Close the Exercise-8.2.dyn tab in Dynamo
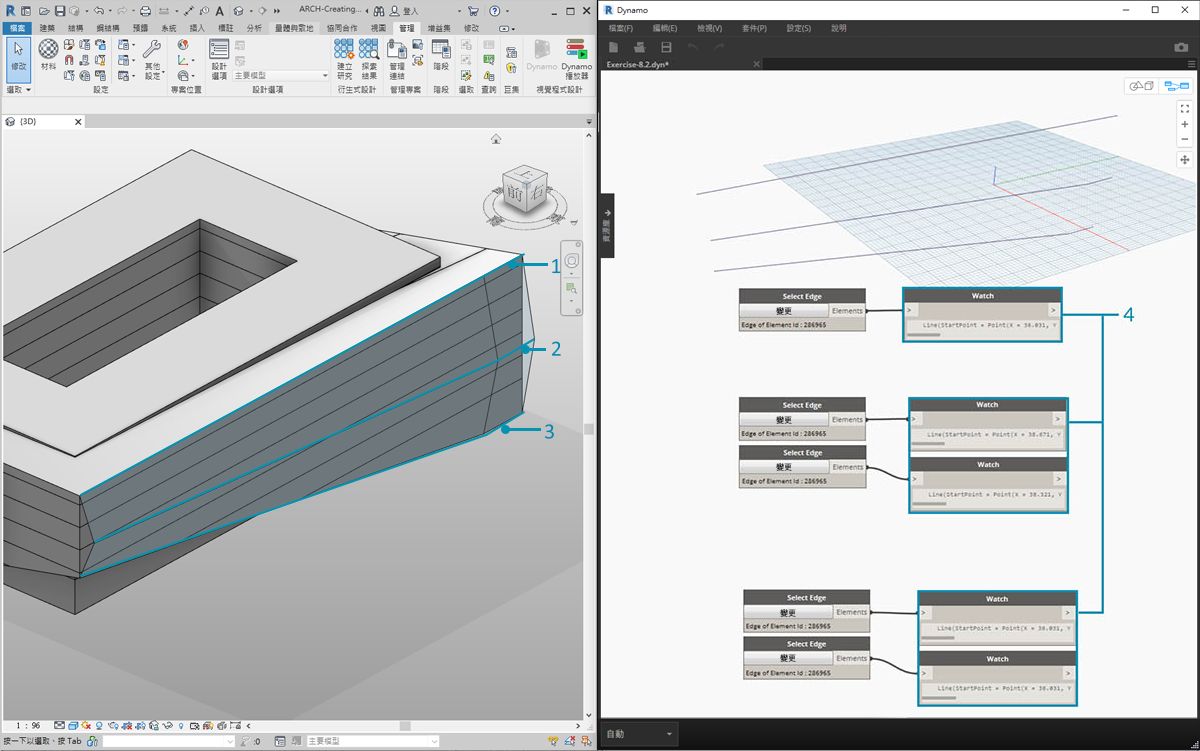The height and width of the screenshot is (751, 1200). click(757, 64)
